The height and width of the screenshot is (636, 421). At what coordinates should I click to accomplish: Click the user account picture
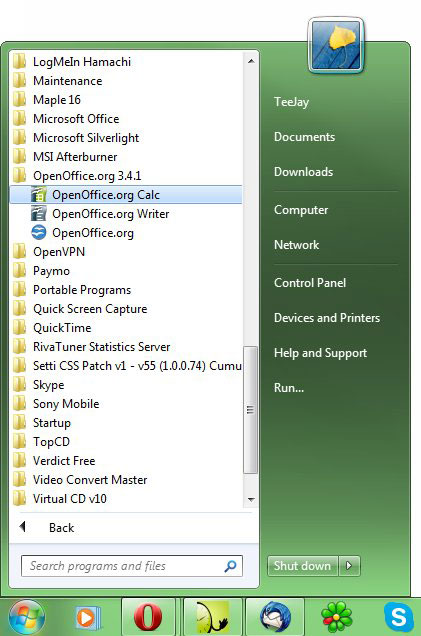pos(336,45)
